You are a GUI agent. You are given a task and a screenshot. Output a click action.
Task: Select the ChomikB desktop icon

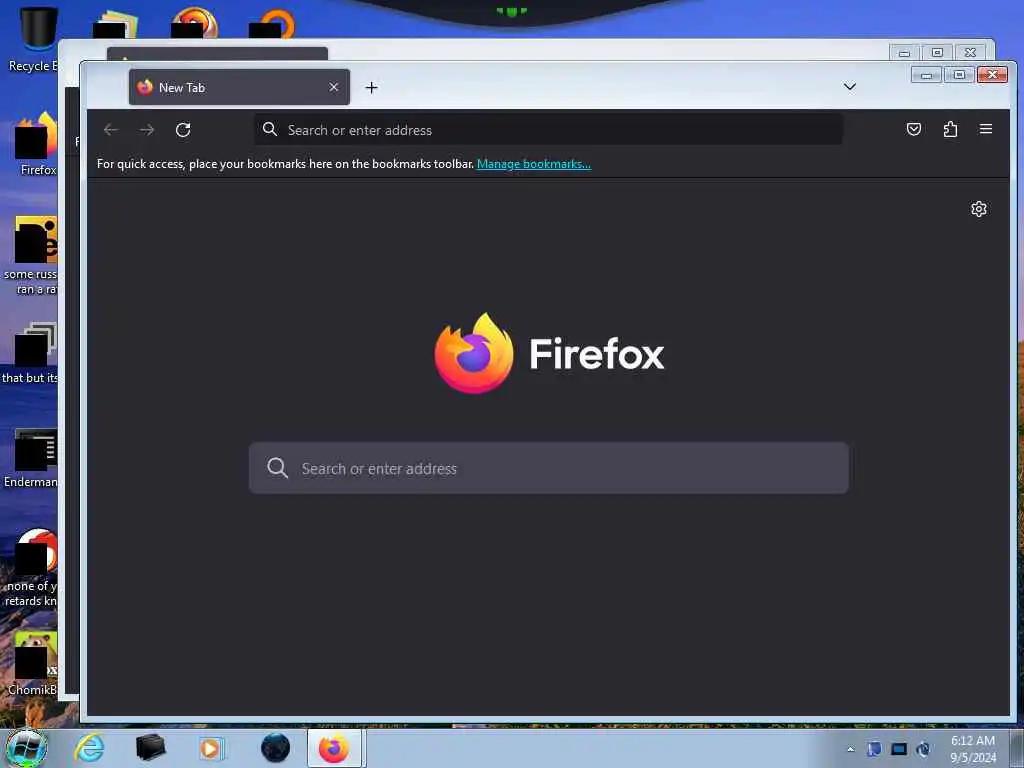coord(33,663)
